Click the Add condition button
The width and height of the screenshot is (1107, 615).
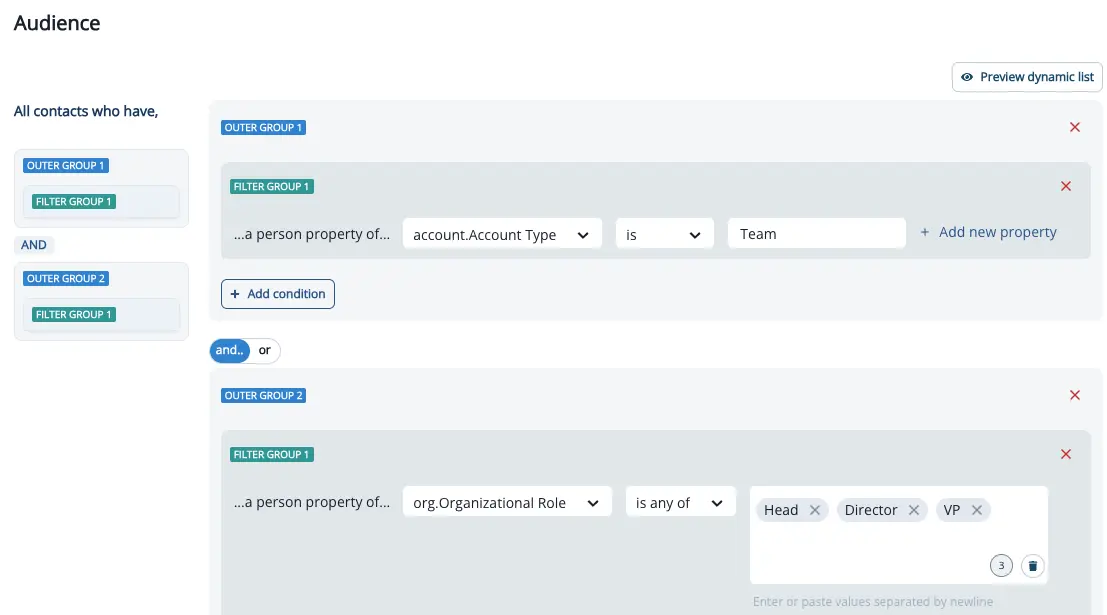(x=277, y=293)
